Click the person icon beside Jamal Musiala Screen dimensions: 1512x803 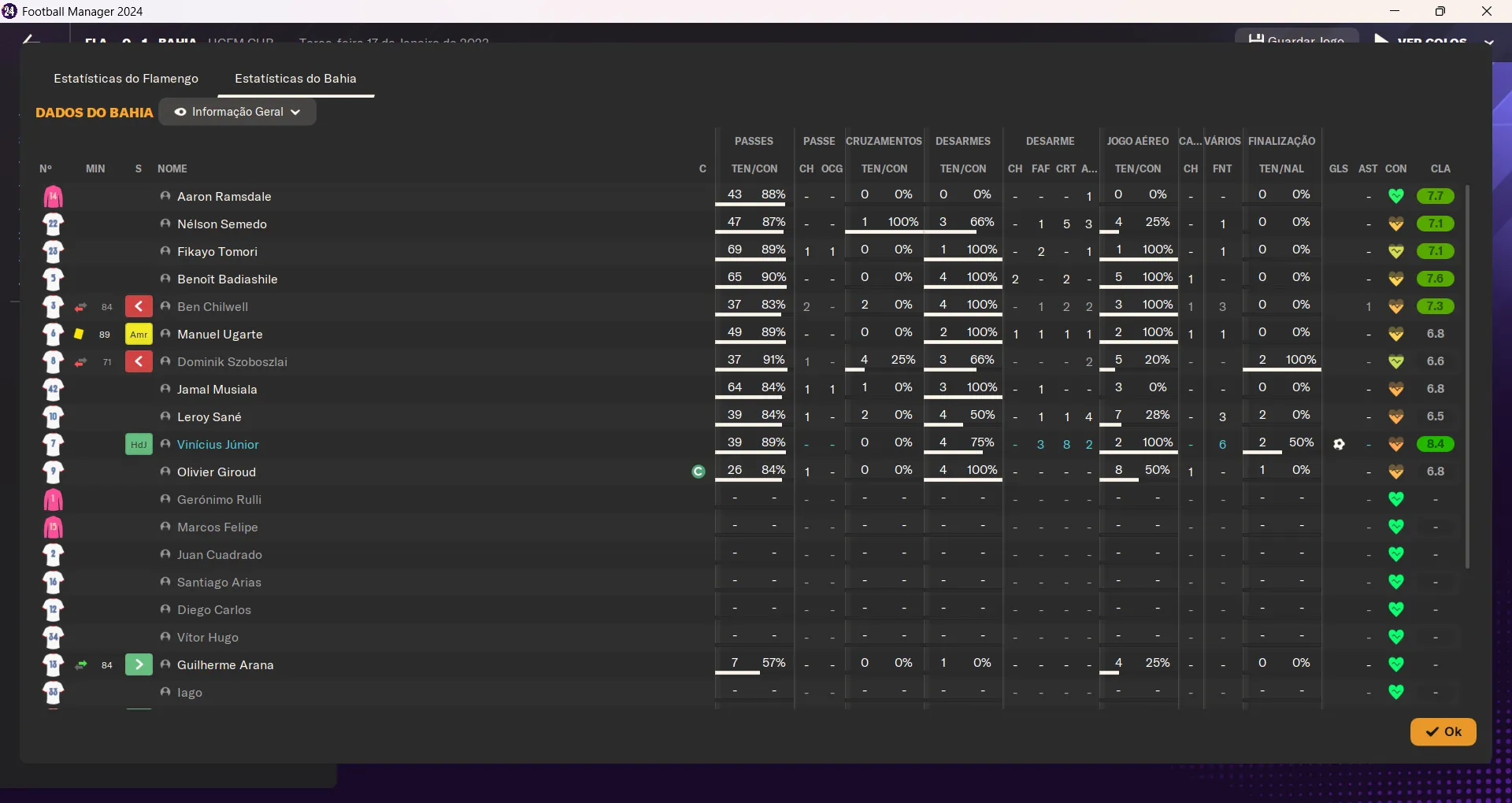click(x=165, y=389)
